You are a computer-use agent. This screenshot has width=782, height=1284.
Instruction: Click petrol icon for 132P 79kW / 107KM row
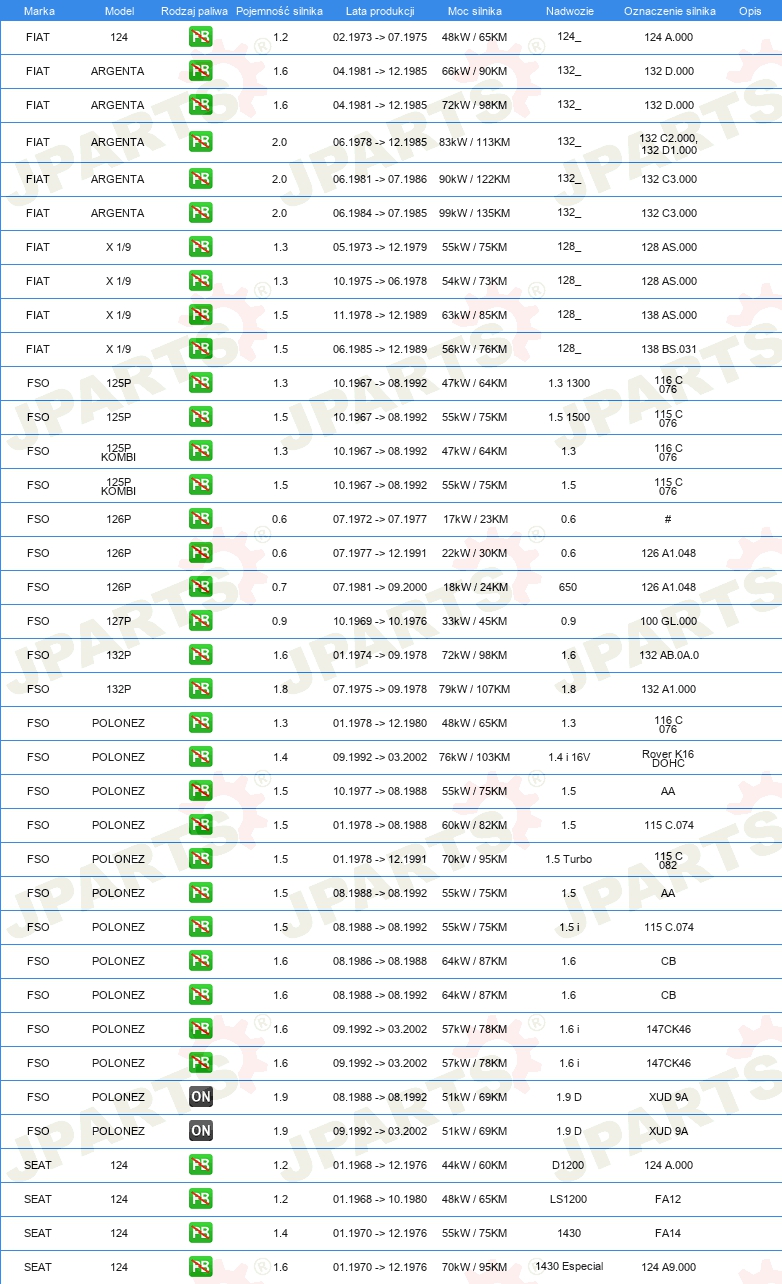(x=200, y=689)
